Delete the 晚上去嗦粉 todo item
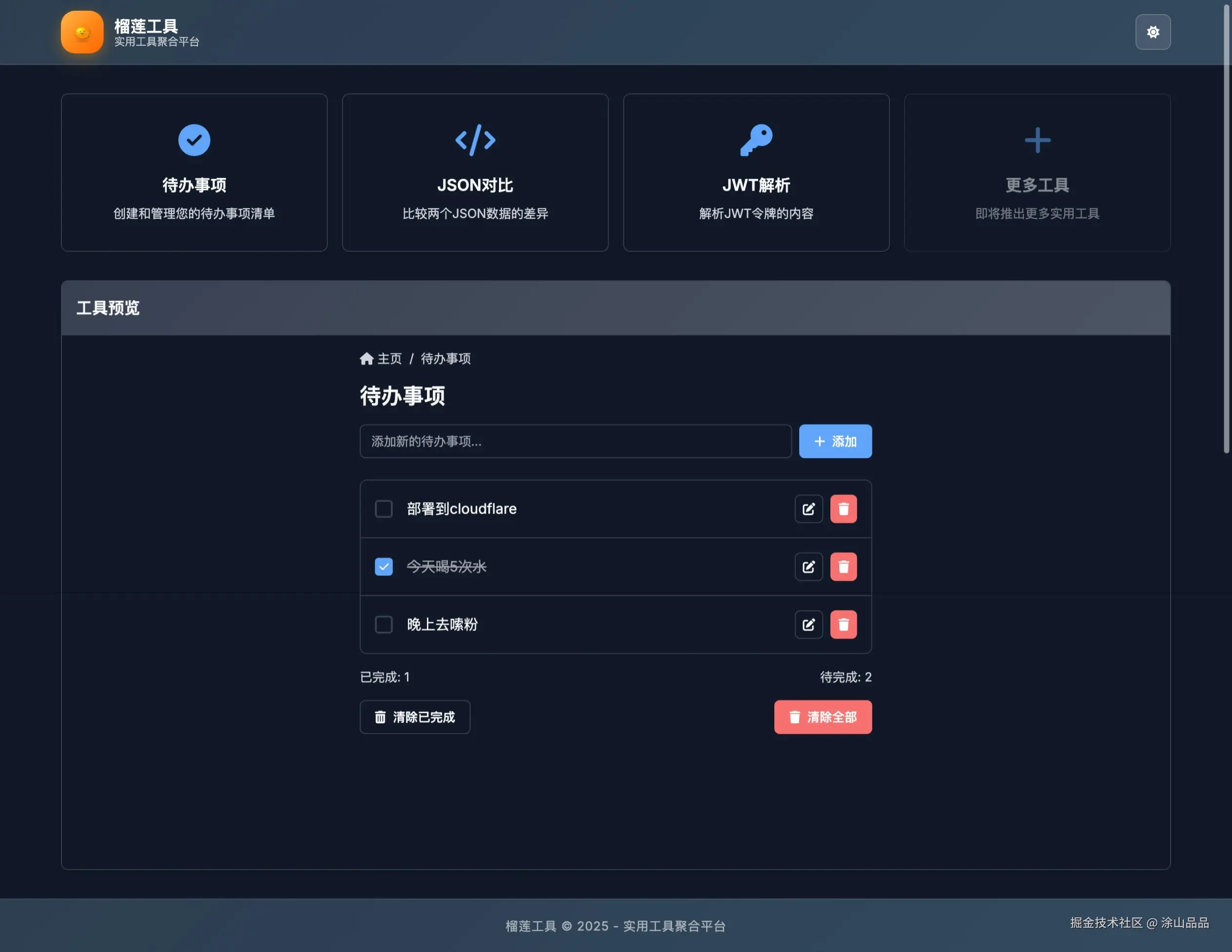 [x=843, y=624]
